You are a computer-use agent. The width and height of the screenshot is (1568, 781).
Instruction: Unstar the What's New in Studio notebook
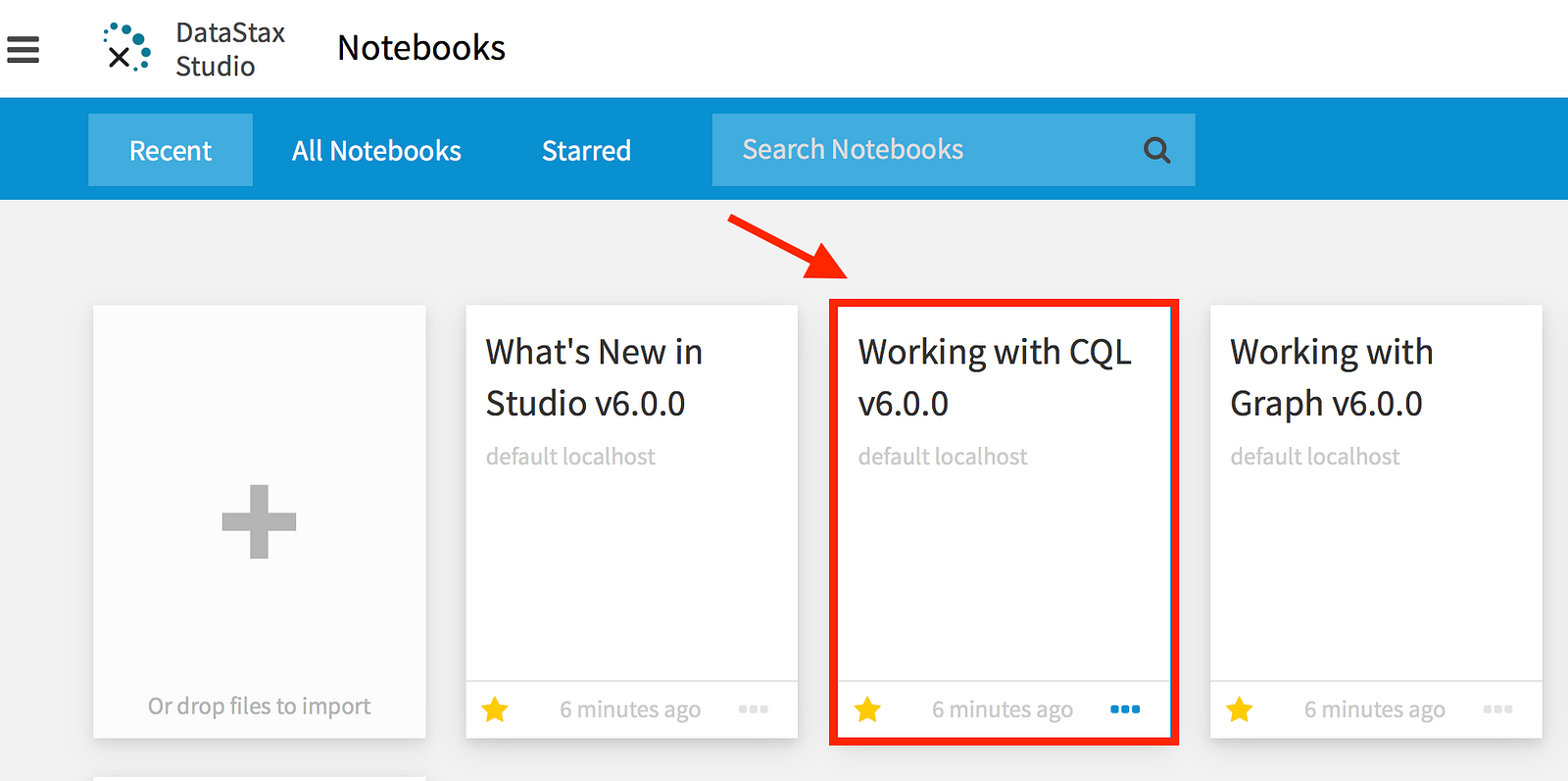coord(495,709)
